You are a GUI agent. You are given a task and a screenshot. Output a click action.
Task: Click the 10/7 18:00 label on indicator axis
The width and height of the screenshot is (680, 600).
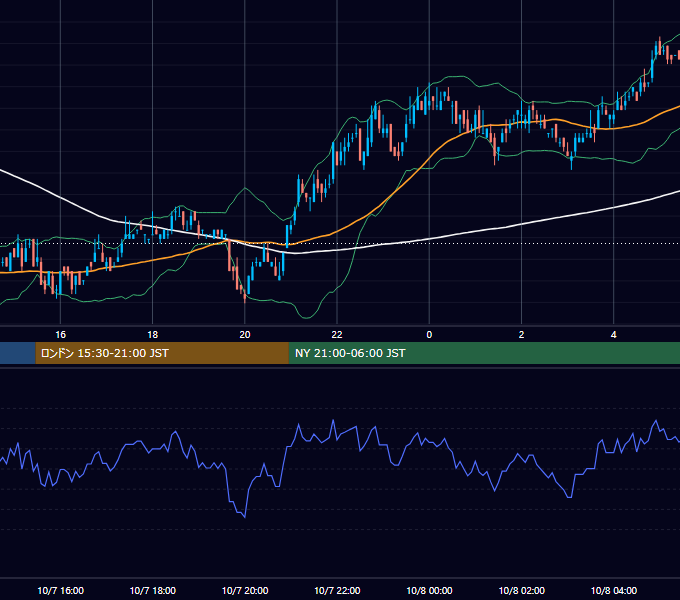153,590
